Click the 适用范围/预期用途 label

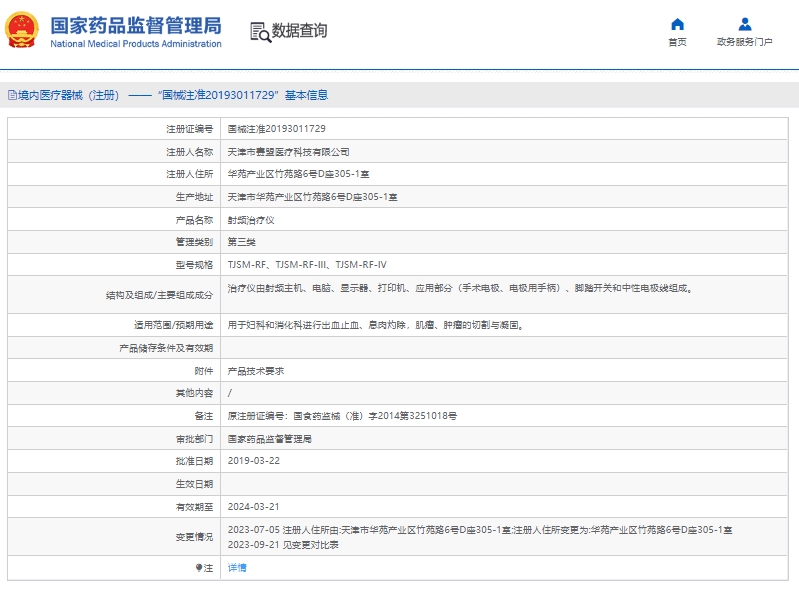(173, 325)
